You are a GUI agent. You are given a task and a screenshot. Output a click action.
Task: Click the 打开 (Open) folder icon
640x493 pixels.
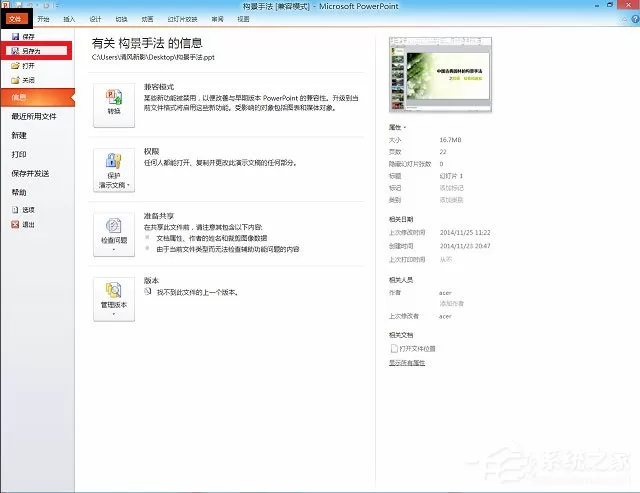click(x=16, y=66)
